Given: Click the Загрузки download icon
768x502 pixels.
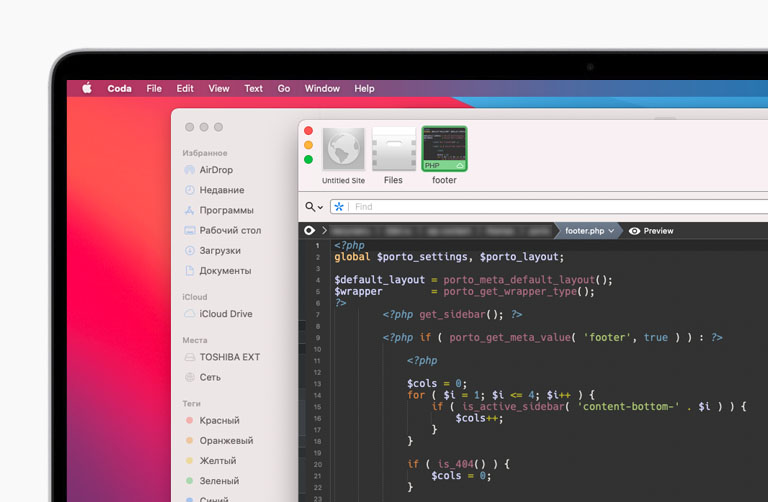Looking at the screenshot, I should [189, 250].
